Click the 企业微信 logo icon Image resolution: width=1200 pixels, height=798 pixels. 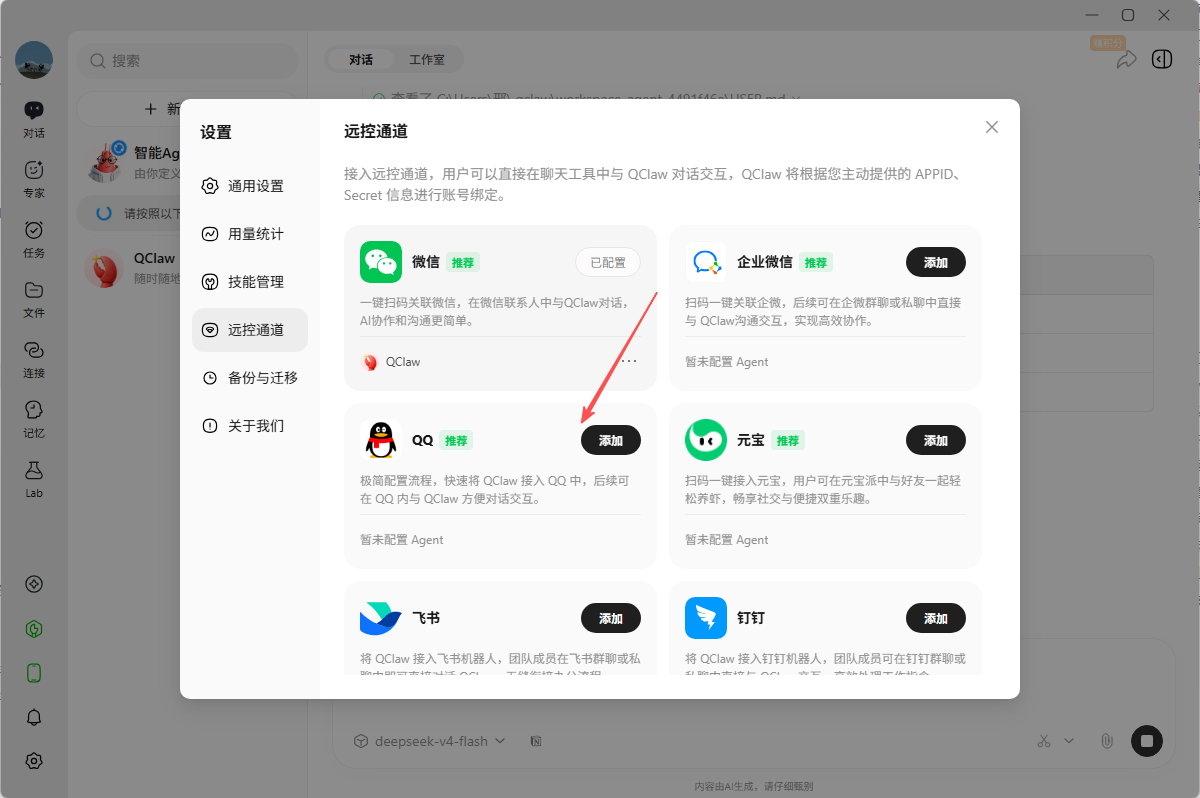coord(706,262)
